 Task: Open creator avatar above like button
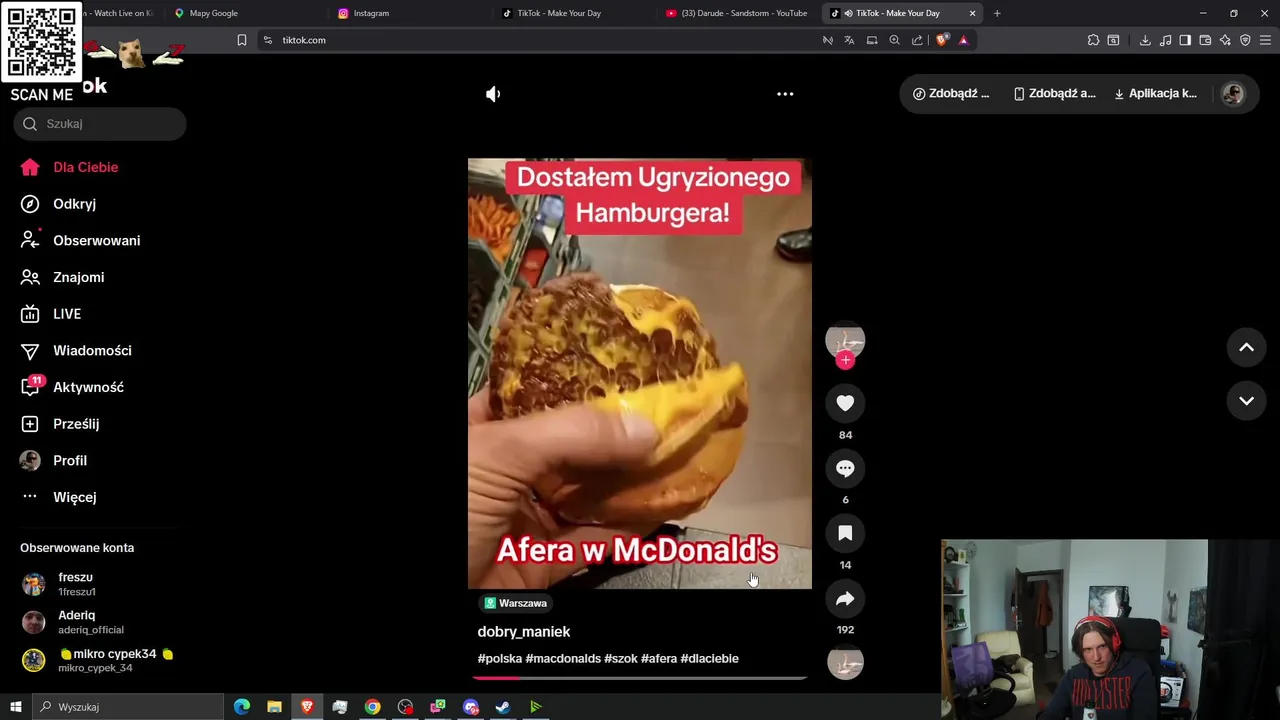coord(845,340)
